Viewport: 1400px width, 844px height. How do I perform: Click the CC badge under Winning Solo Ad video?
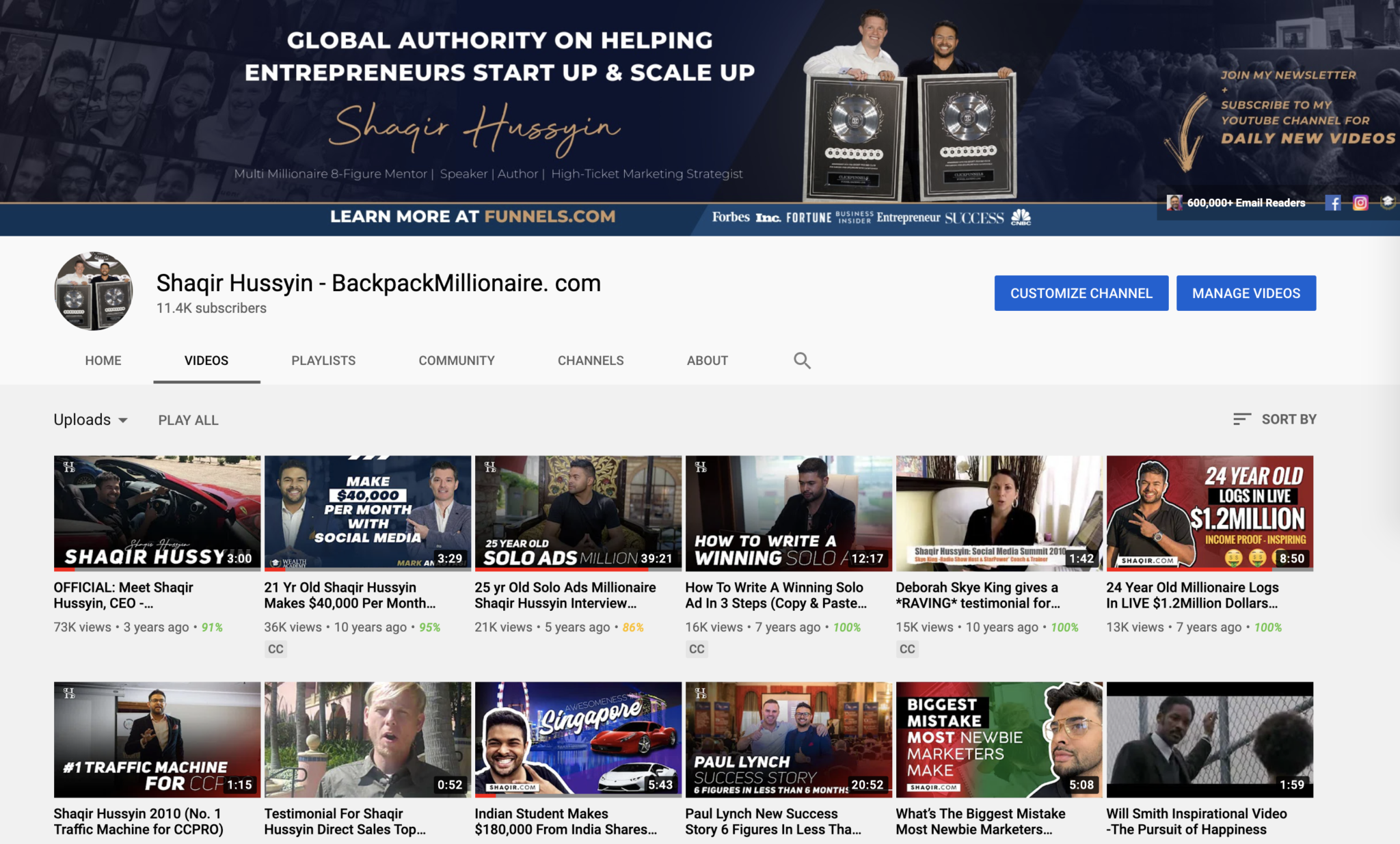(697, 649)
